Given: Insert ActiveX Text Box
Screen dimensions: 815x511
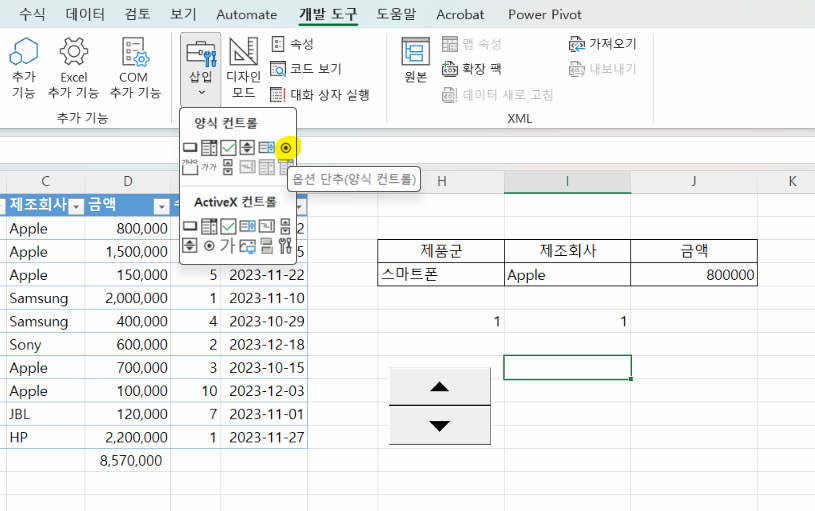Looking at the screenshot, I should 266,226.
